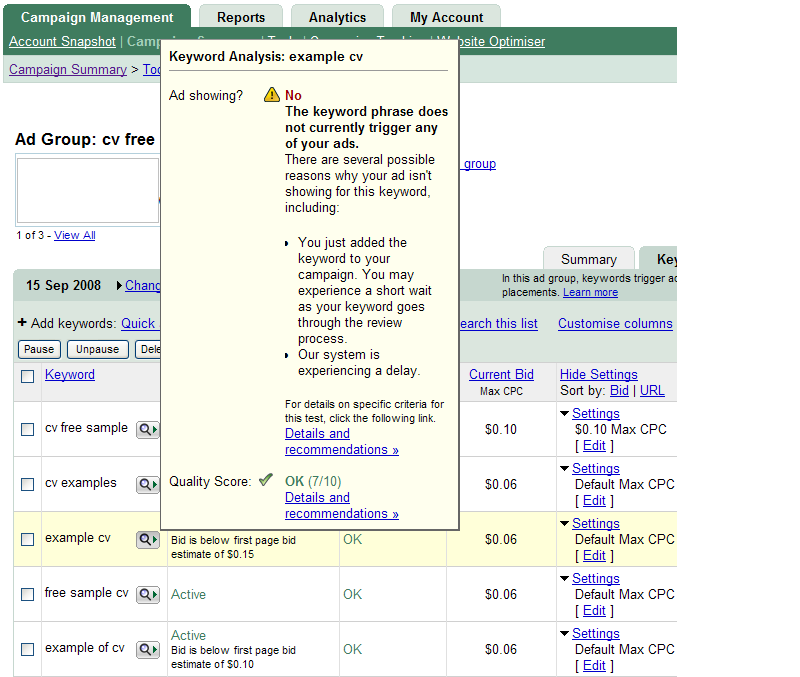Click the Search this list link
Viewport: 800px width, 677px height.
(498, 323)
